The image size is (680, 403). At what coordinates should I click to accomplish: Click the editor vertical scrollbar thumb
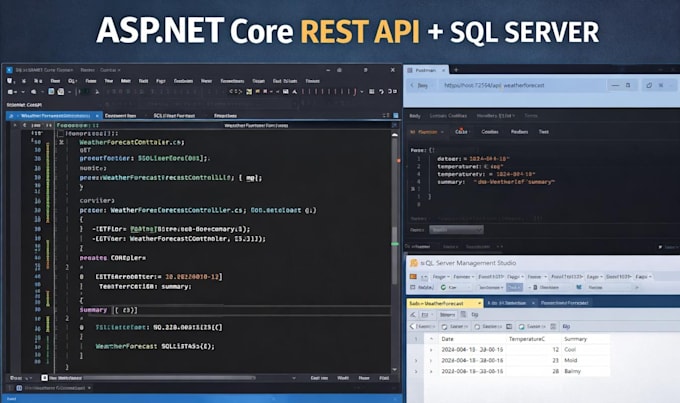(394, 256)
